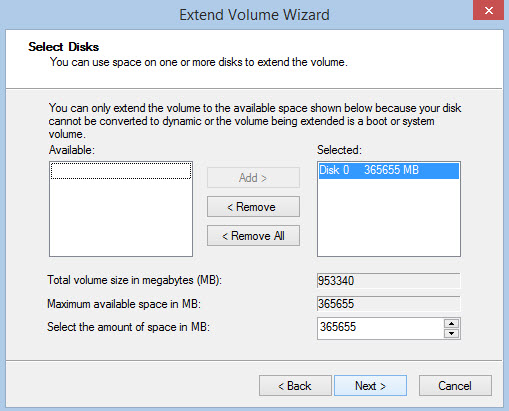Click the 'Select the amount of space in MB' label
The width and height of the screenshot is (509, 411).
[128, 327]
